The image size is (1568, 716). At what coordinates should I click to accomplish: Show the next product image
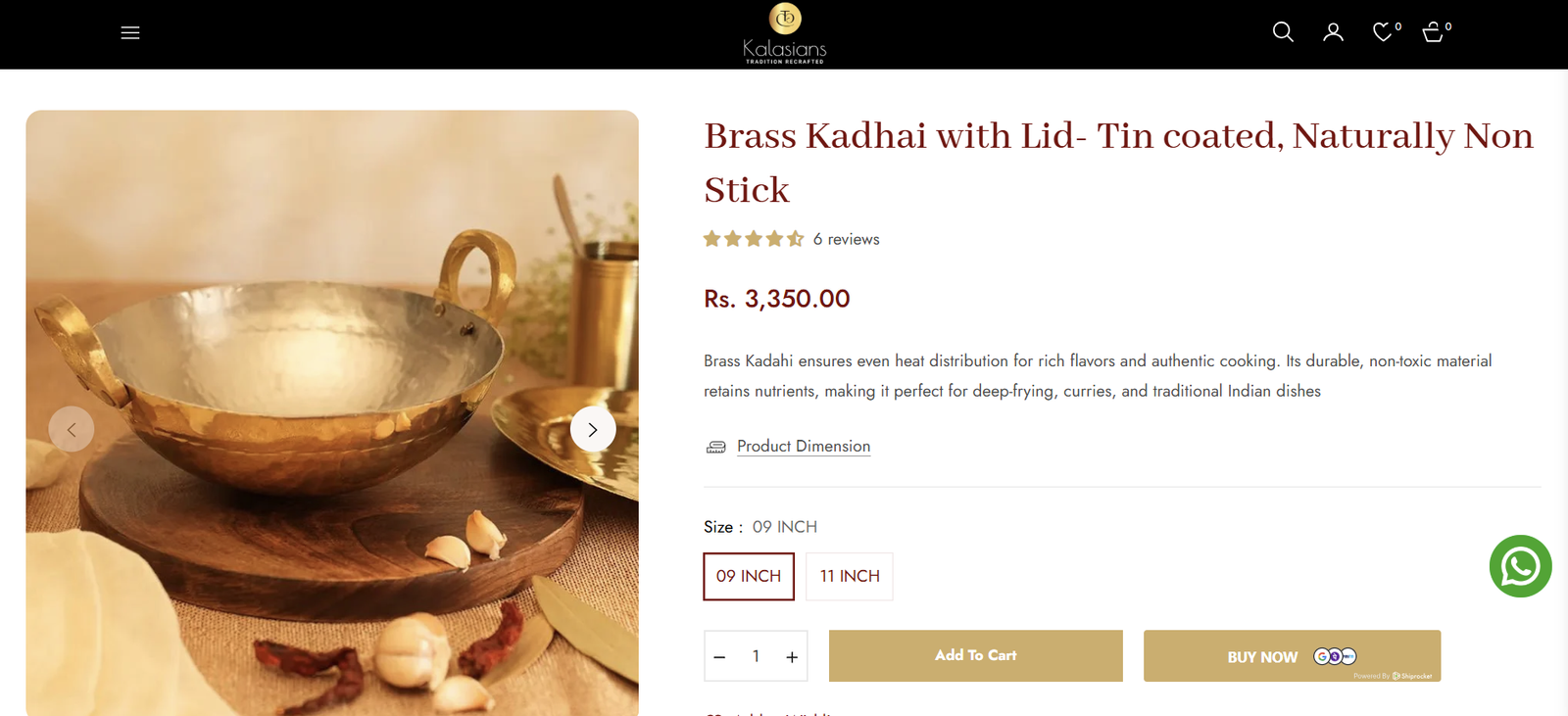pos(593,429)
